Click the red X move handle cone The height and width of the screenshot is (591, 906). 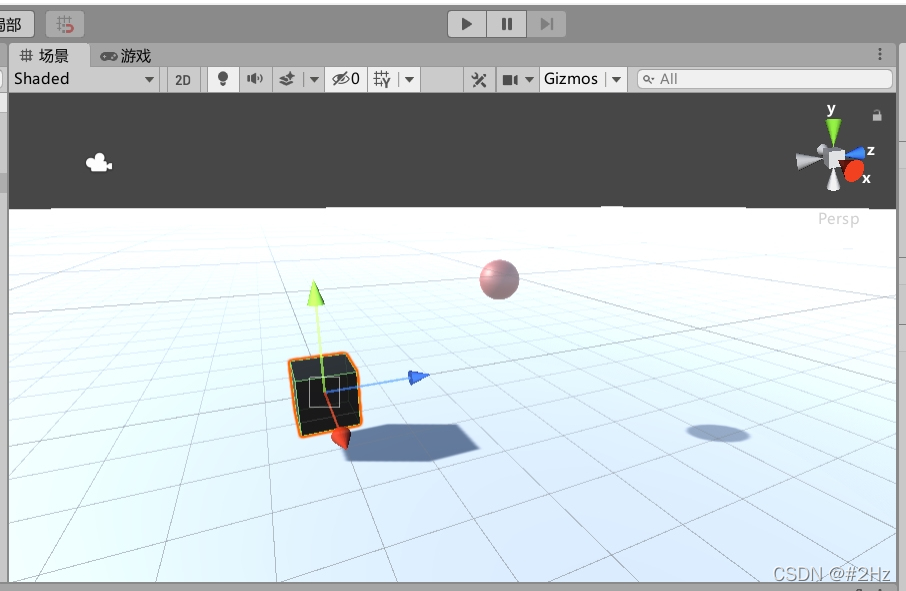(x=341, y=438)
